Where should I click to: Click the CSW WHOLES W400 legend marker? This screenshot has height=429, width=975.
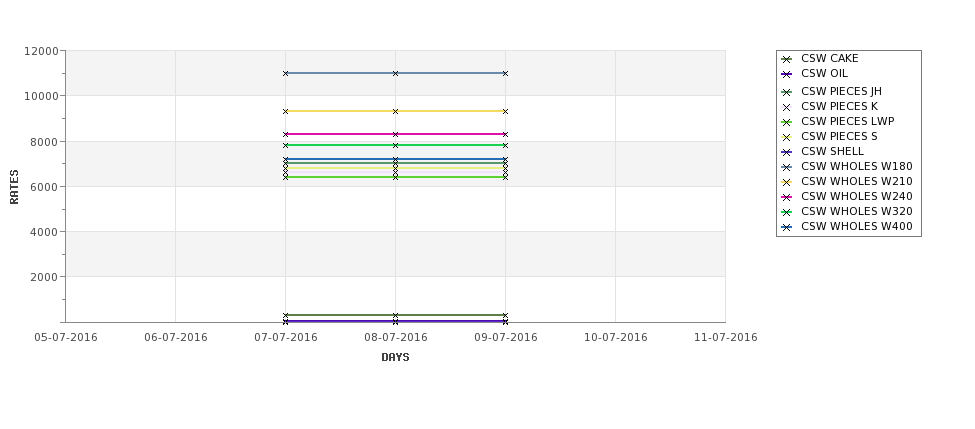coord(787,227)
